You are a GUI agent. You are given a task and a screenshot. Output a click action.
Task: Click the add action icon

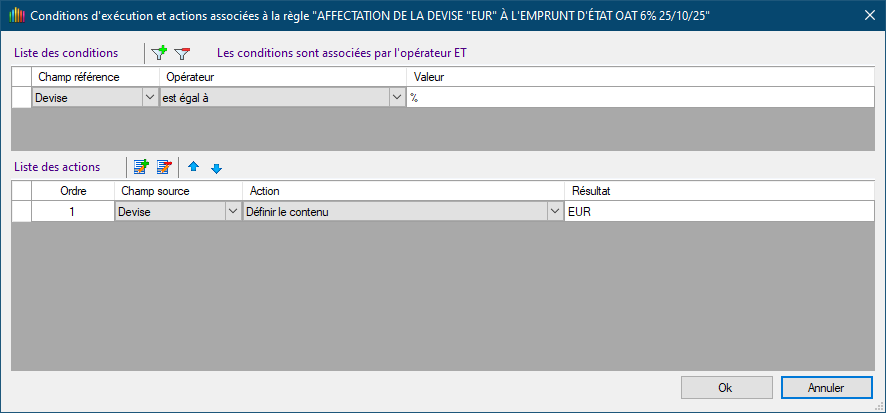141,167
